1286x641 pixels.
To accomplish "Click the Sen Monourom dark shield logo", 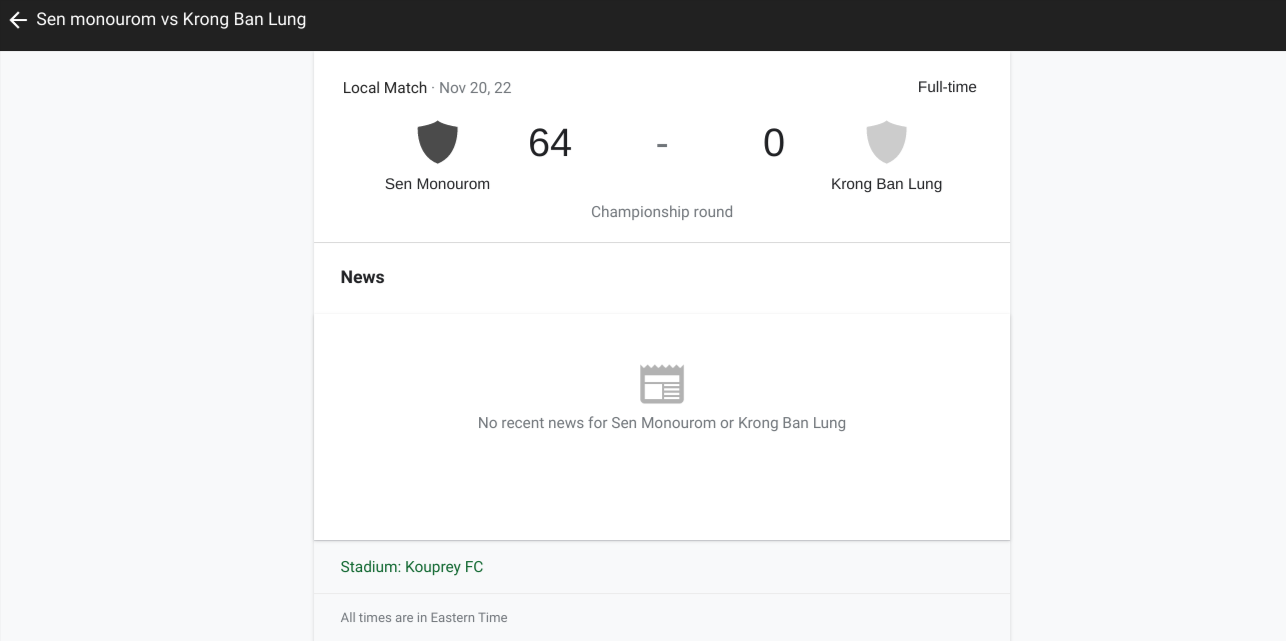I will click(x=437, y=142).
